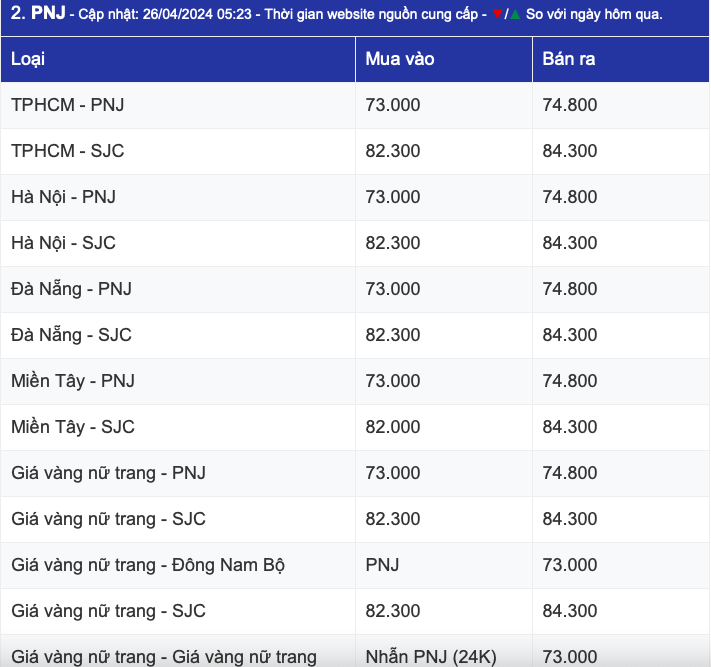Select the "Bán ra" column header
Image resolution: width=711 pixels, height=667 pixels.
(569, 59)
